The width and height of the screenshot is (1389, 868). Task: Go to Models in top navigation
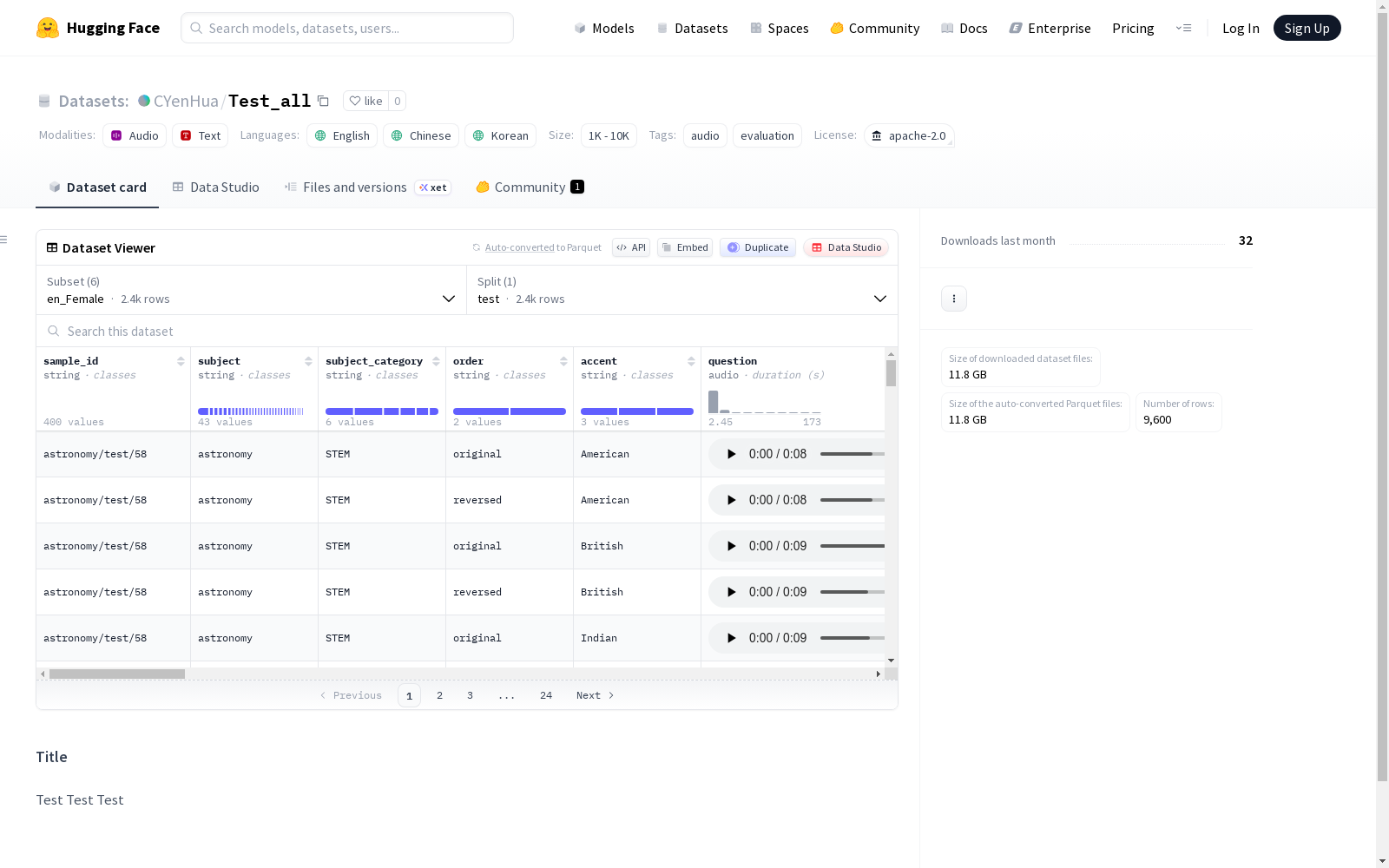tap(604, 28)
